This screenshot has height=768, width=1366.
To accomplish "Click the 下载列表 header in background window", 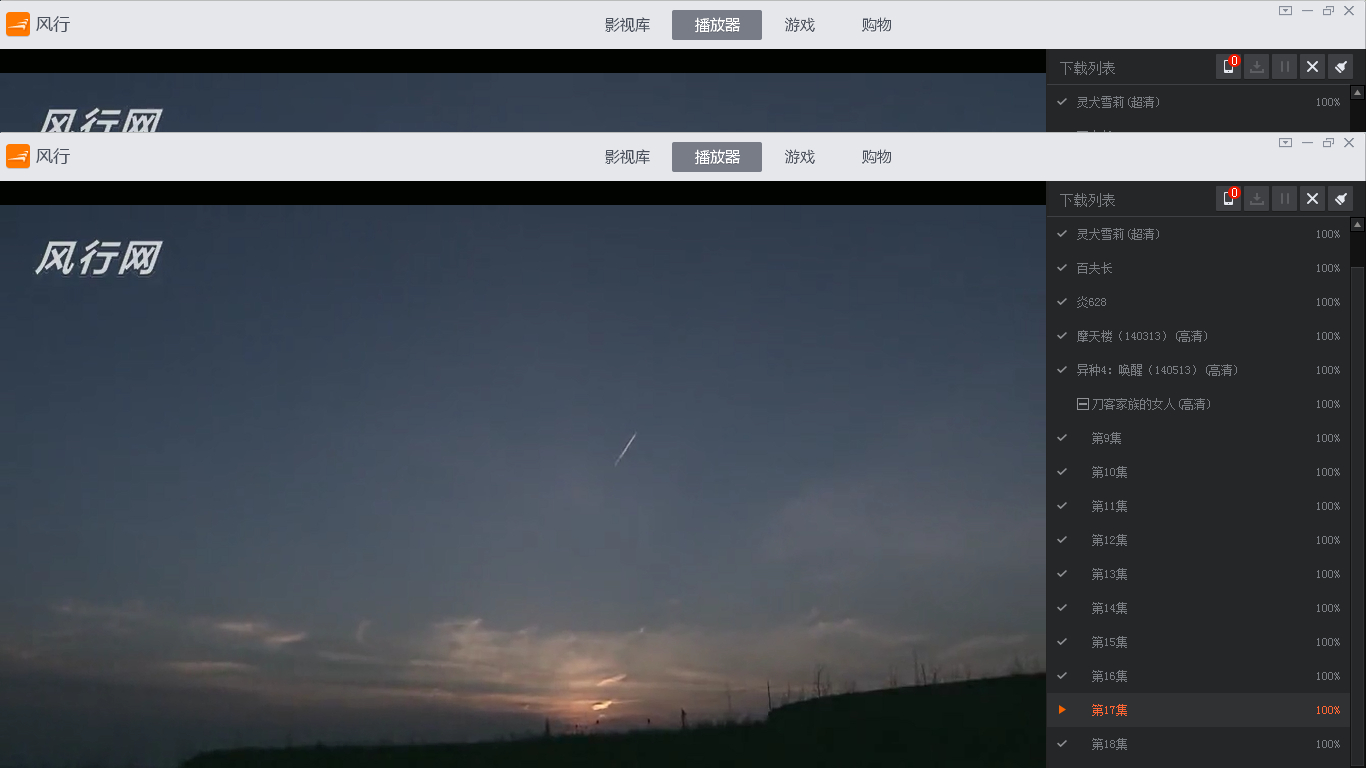I will point(1087,68).
